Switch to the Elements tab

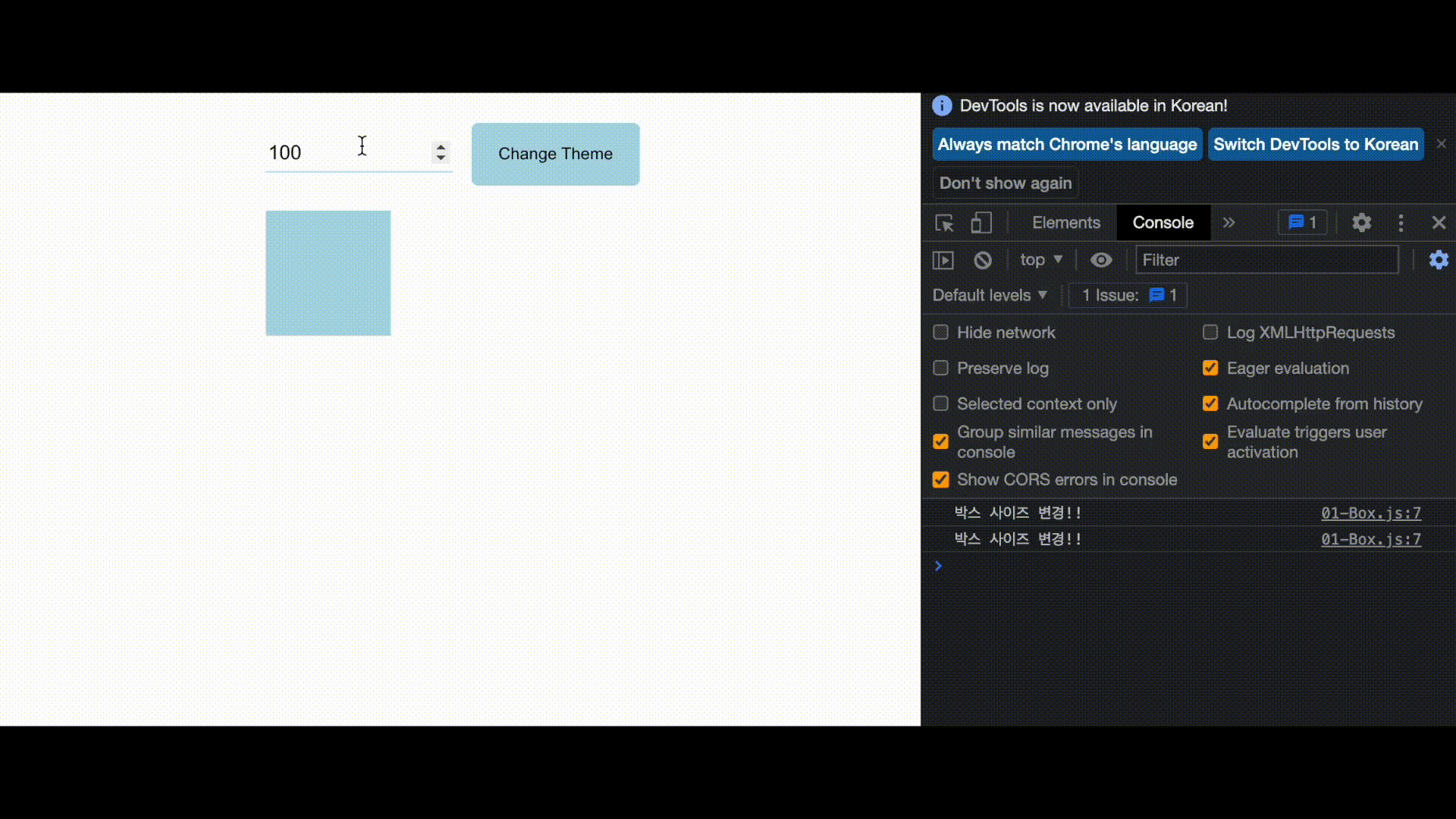[1065, 222]
